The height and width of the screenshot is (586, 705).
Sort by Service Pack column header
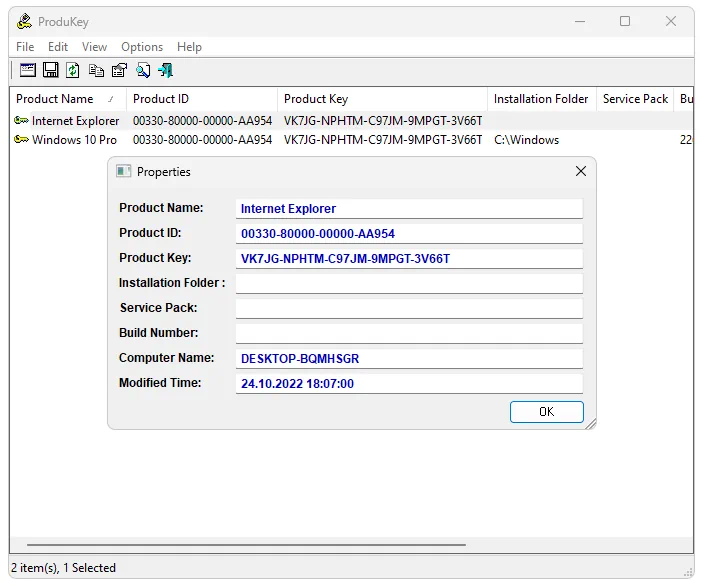click(635, 98)
